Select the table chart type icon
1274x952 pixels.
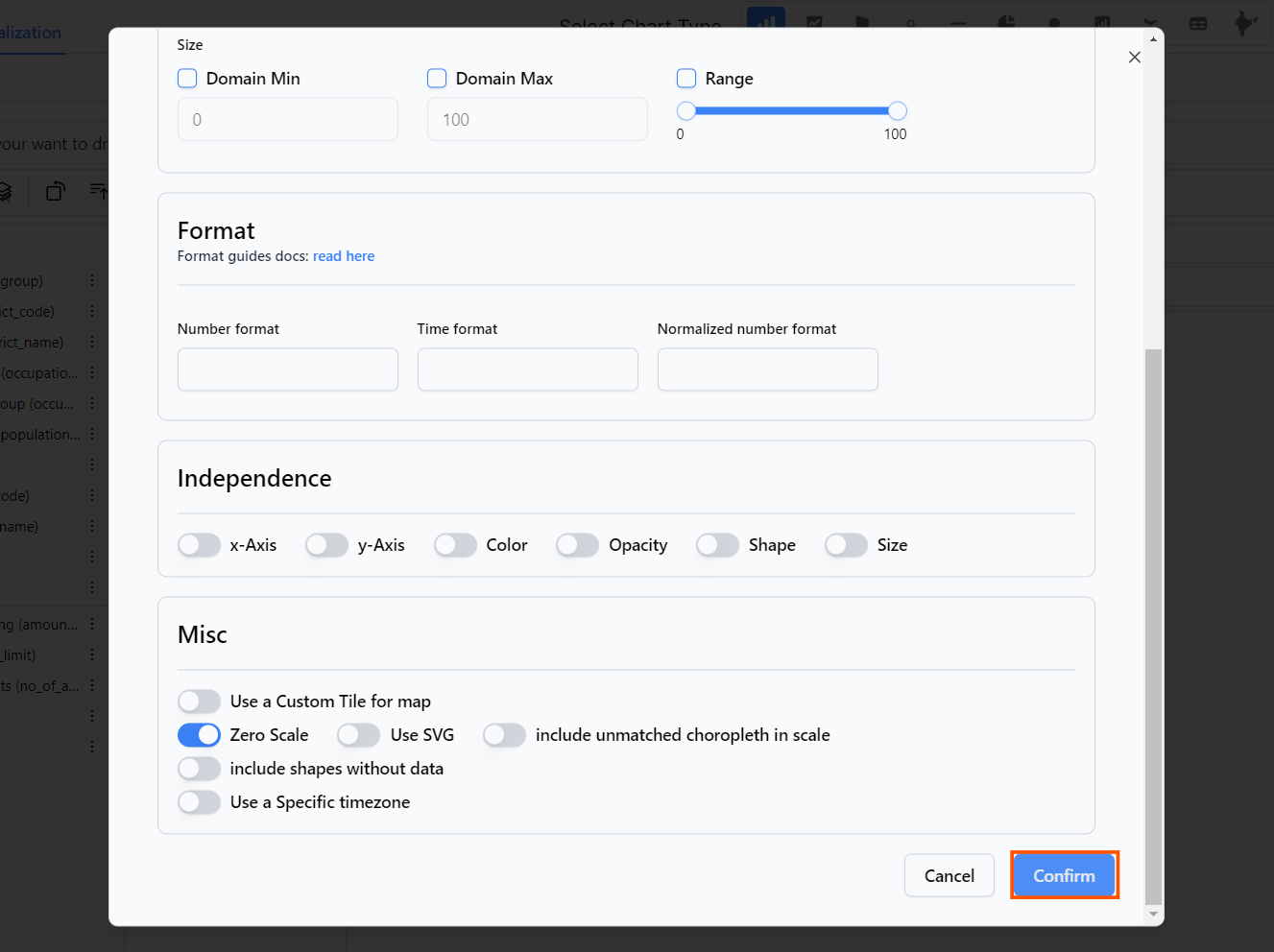coord(1198,23)
